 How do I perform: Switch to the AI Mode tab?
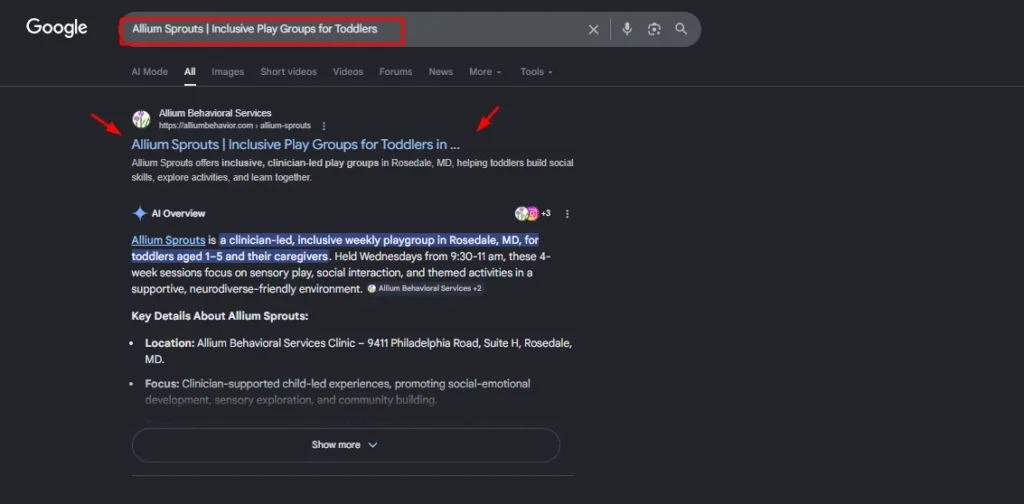pyautogui.click(x=149, y=72)
